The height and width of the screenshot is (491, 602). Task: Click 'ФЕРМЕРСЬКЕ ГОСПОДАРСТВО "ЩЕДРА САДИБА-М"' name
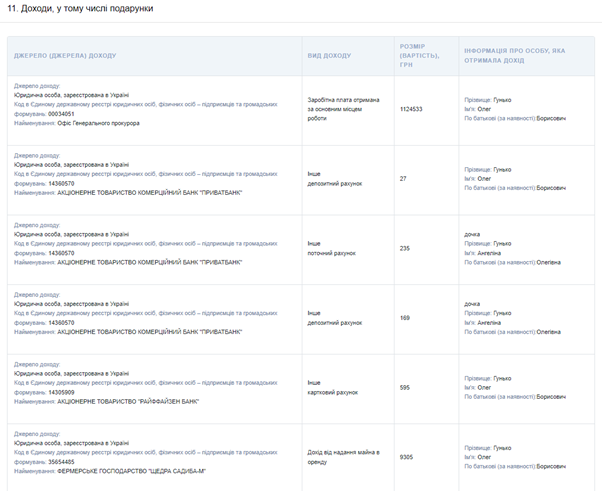[x=132, y=471]
